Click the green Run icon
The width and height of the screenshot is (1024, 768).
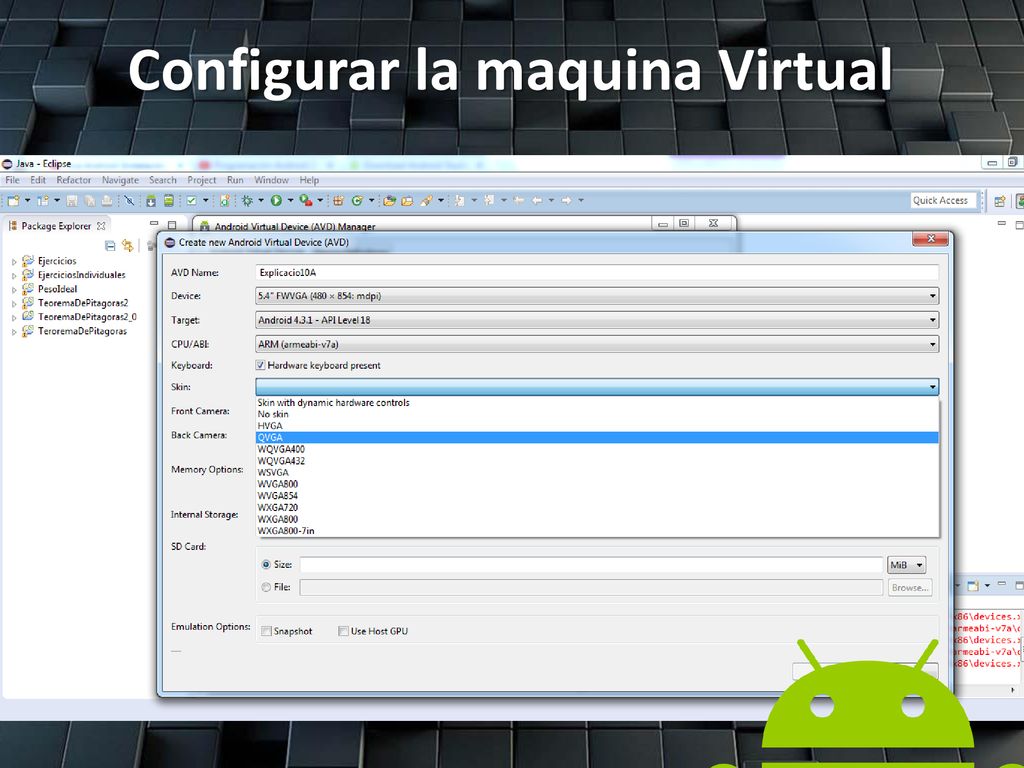point(276,200)
